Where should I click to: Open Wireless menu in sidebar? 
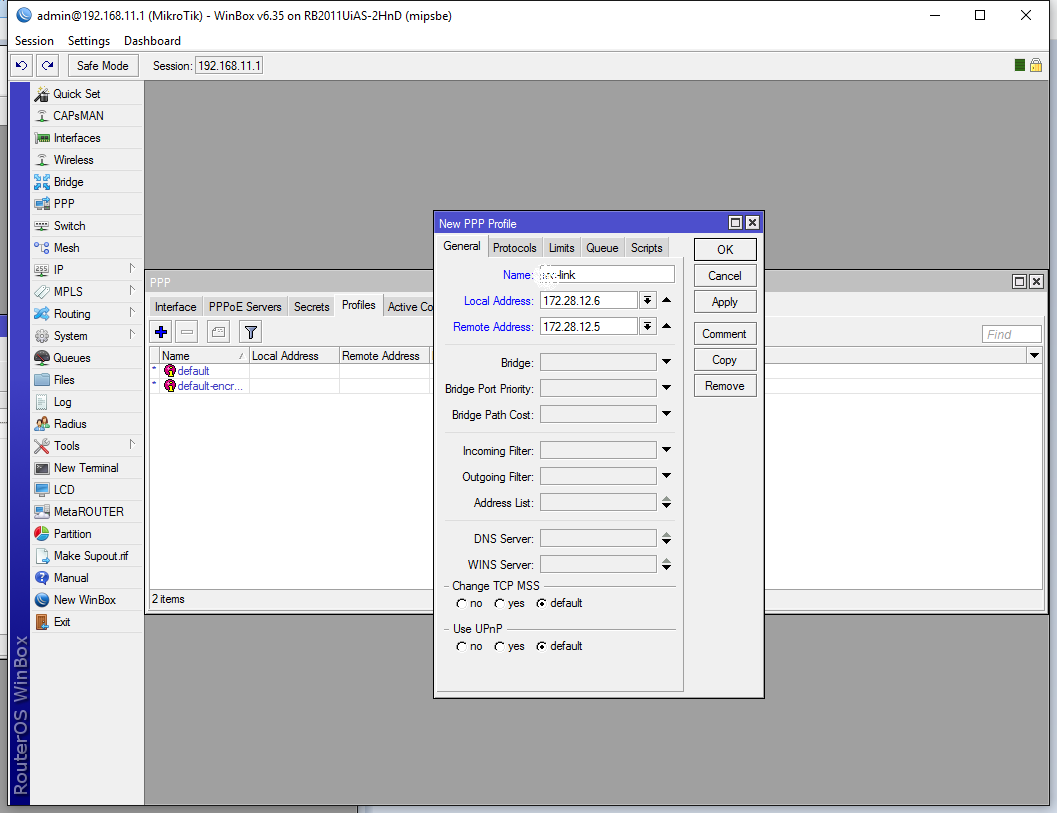coord(87,160)
